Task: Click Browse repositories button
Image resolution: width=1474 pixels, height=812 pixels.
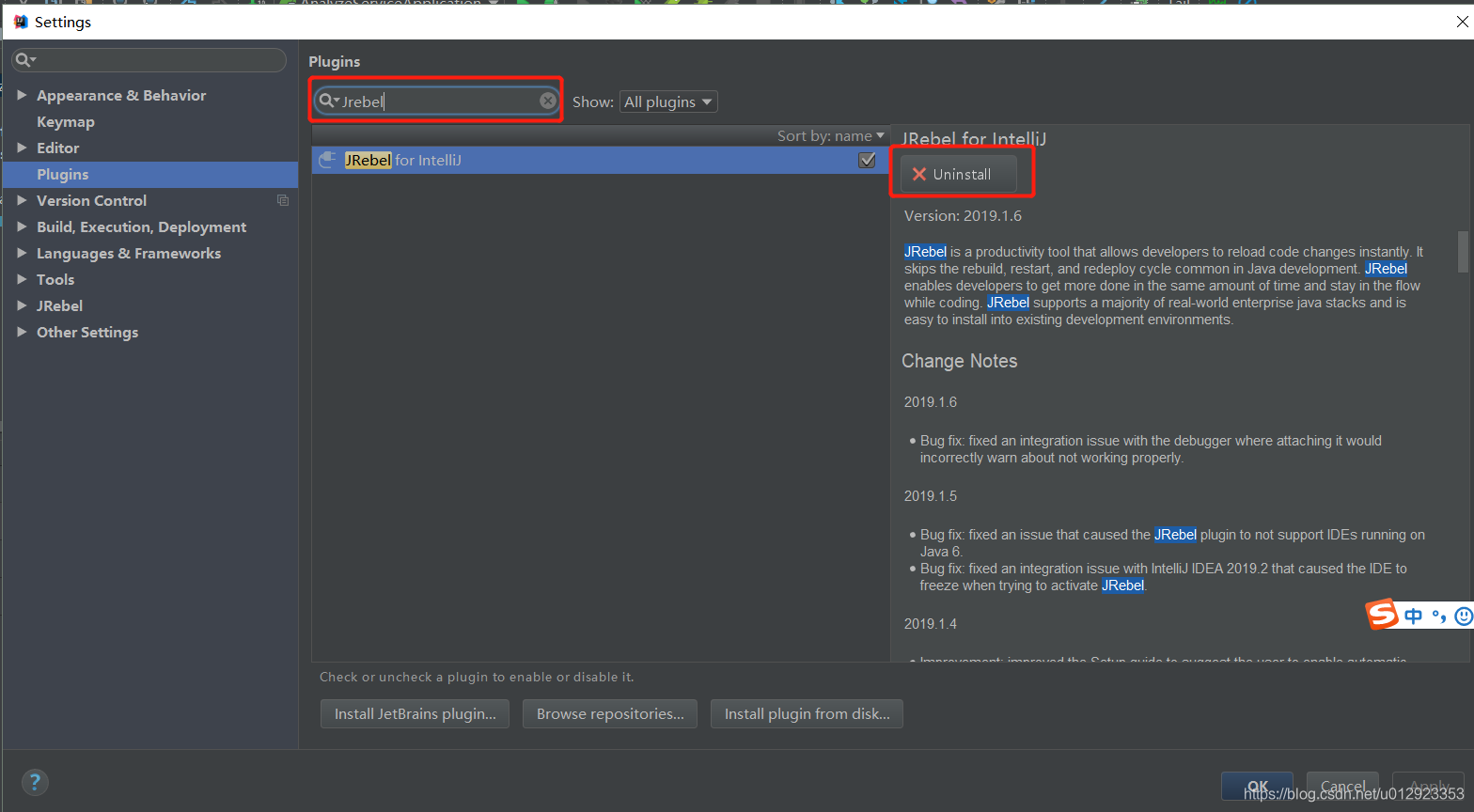Action: (x=610, y=713)
